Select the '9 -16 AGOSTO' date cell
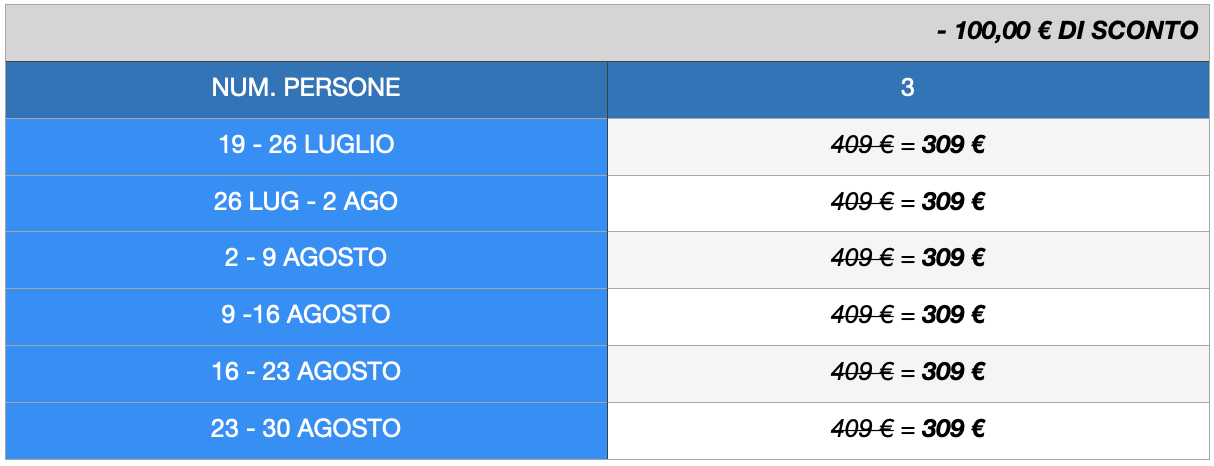 pos(306,315)
